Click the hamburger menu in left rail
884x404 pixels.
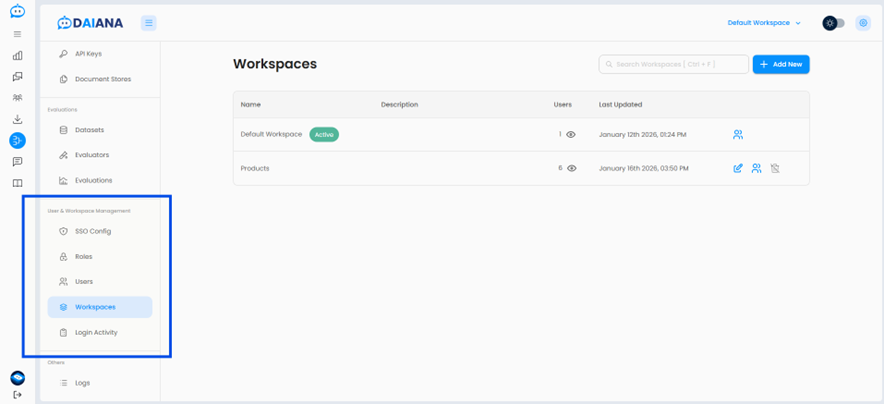tap(17, 34)
